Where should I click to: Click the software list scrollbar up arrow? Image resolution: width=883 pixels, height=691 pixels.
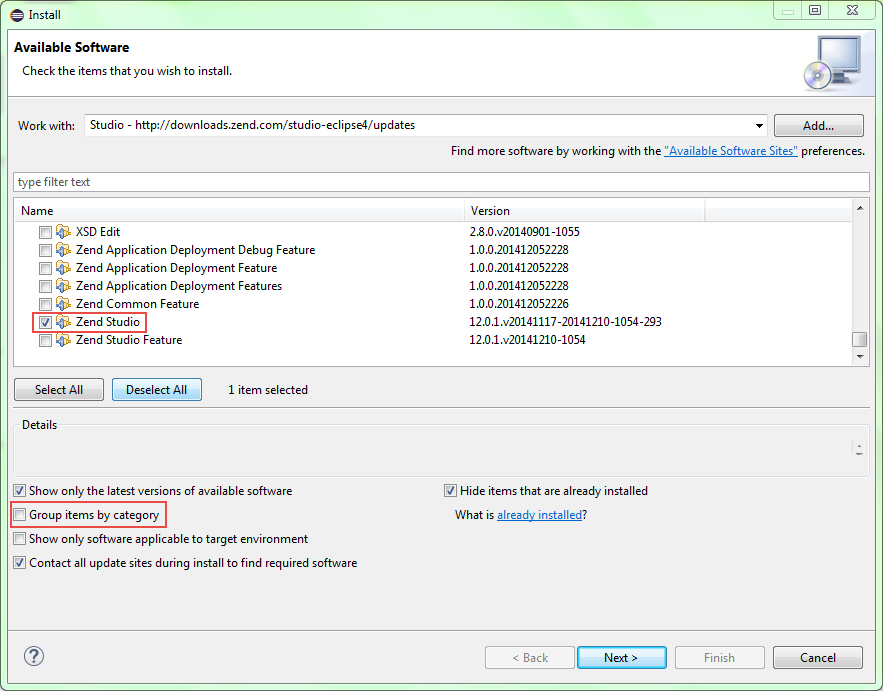click(x=860, y=208)
